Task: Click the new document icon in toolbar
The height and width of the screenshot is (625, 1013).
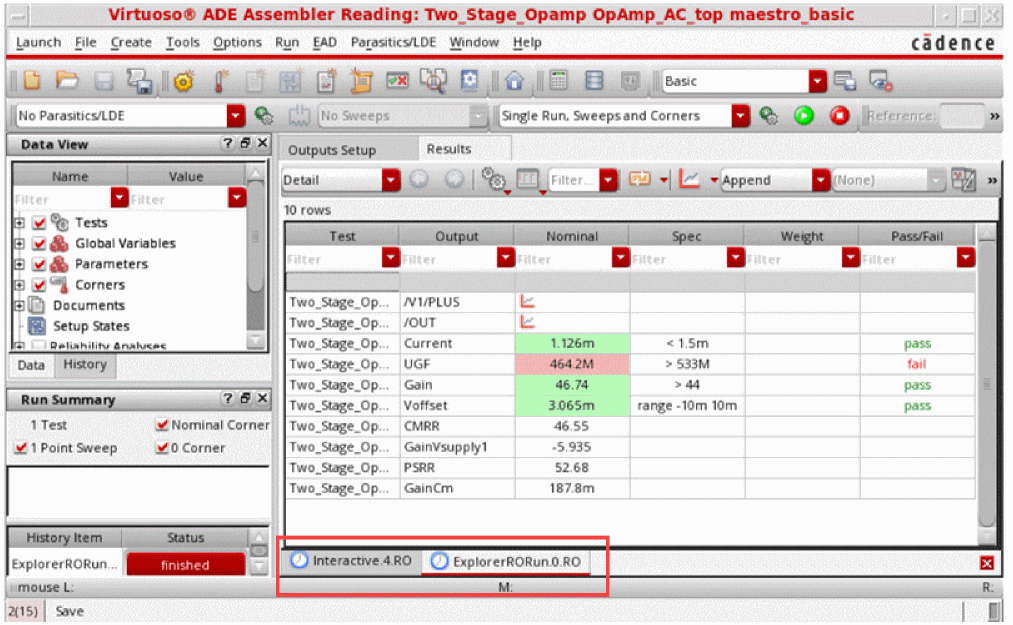Action: (33, 81)
